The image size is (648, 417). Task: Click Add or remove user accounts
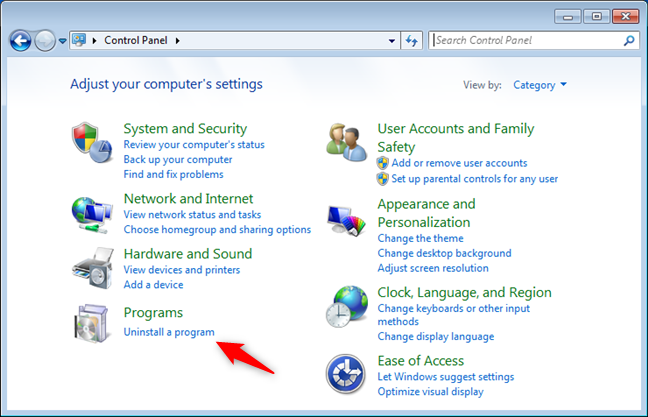459,163
